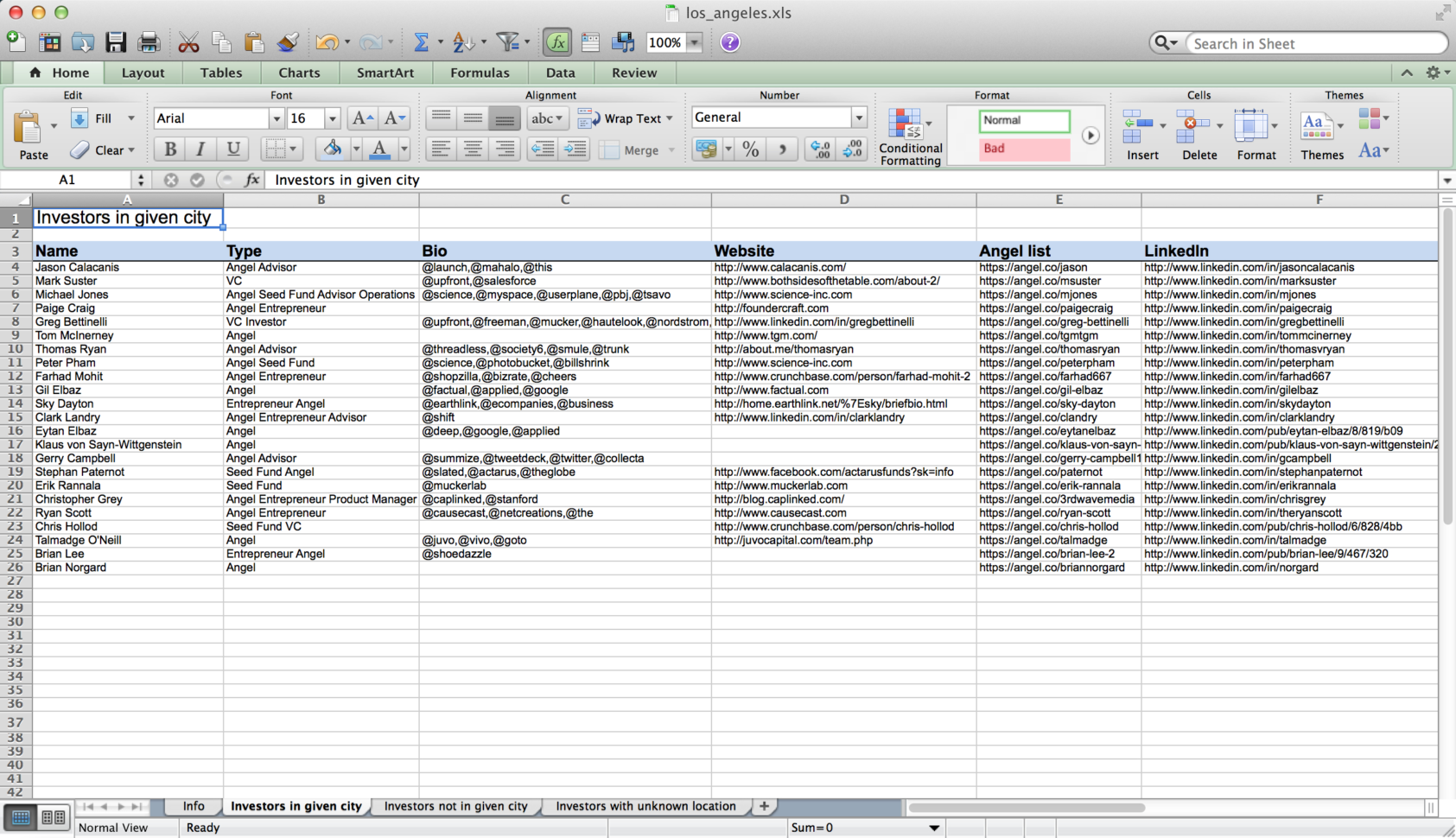Open the Clear dropdown in Edit group
Image resolution: width=1456 pixels, height=838 pixels.
coord(131,150)
